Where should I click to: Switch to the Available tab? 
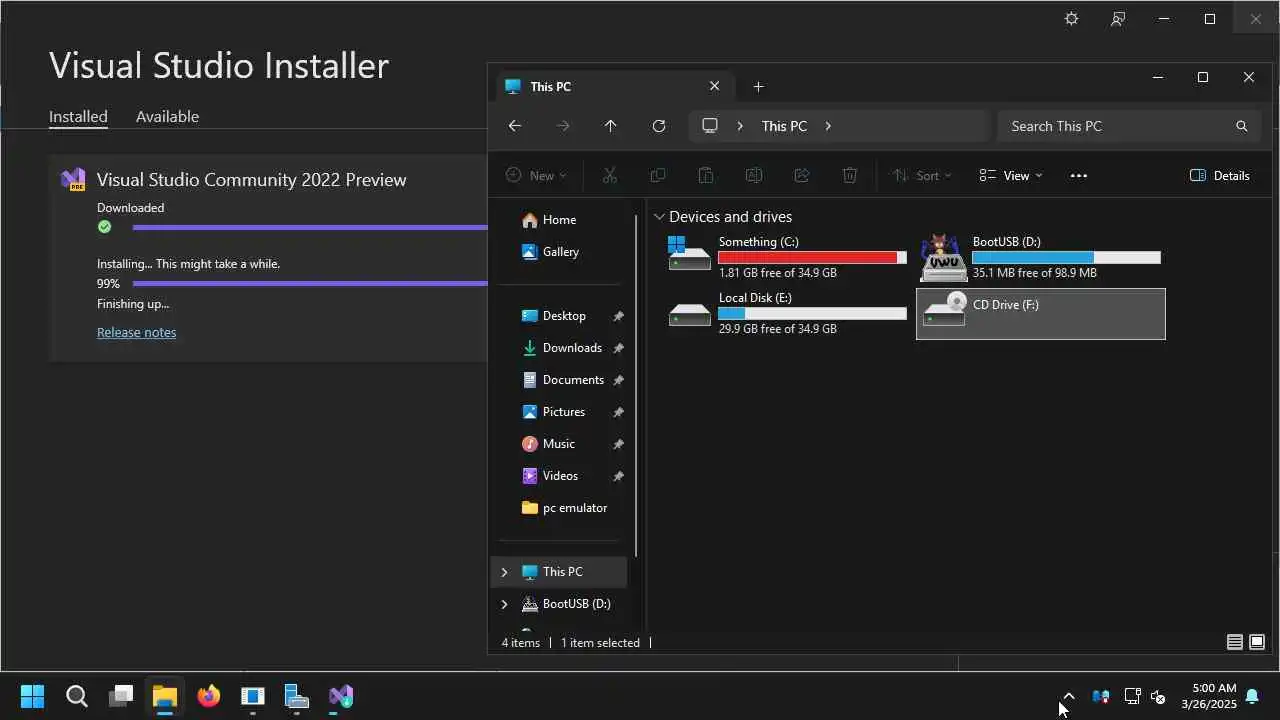click(x=167, y=116)
